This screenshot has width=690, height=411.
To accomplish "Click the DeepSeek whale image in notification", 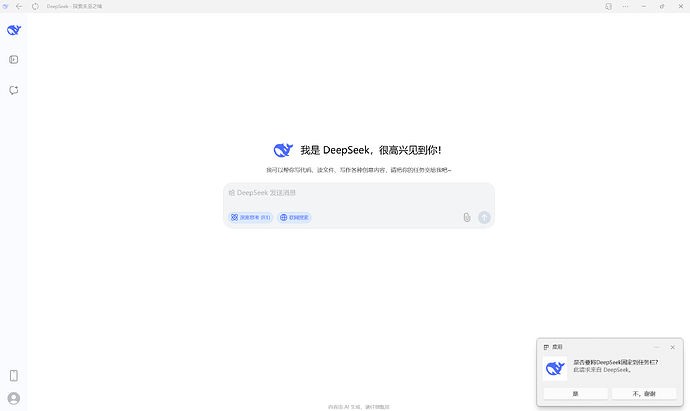I will [x=555, y=368].
